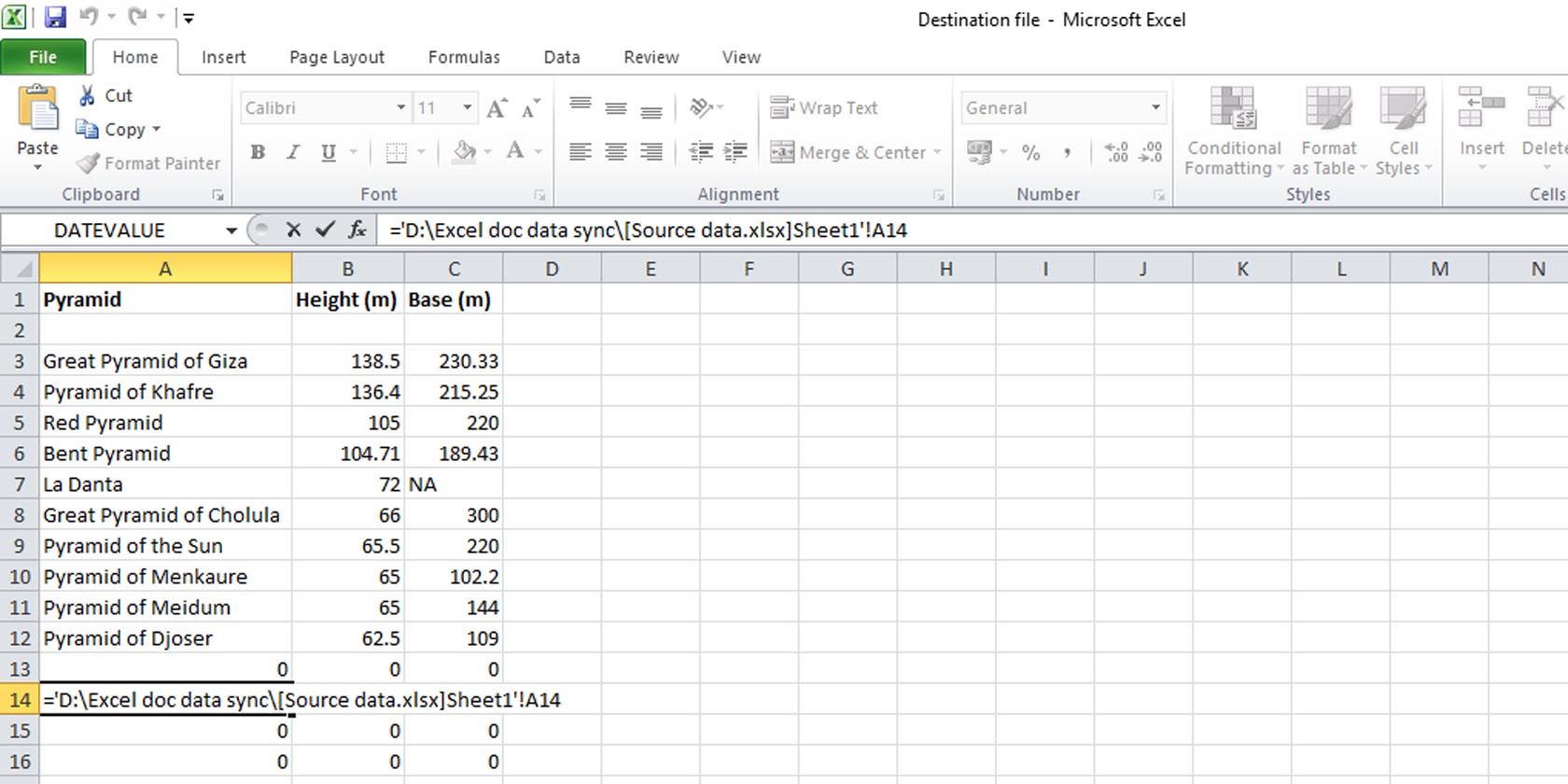
Task: Open Cell Styles gallery
Action: click(1403, 132)
